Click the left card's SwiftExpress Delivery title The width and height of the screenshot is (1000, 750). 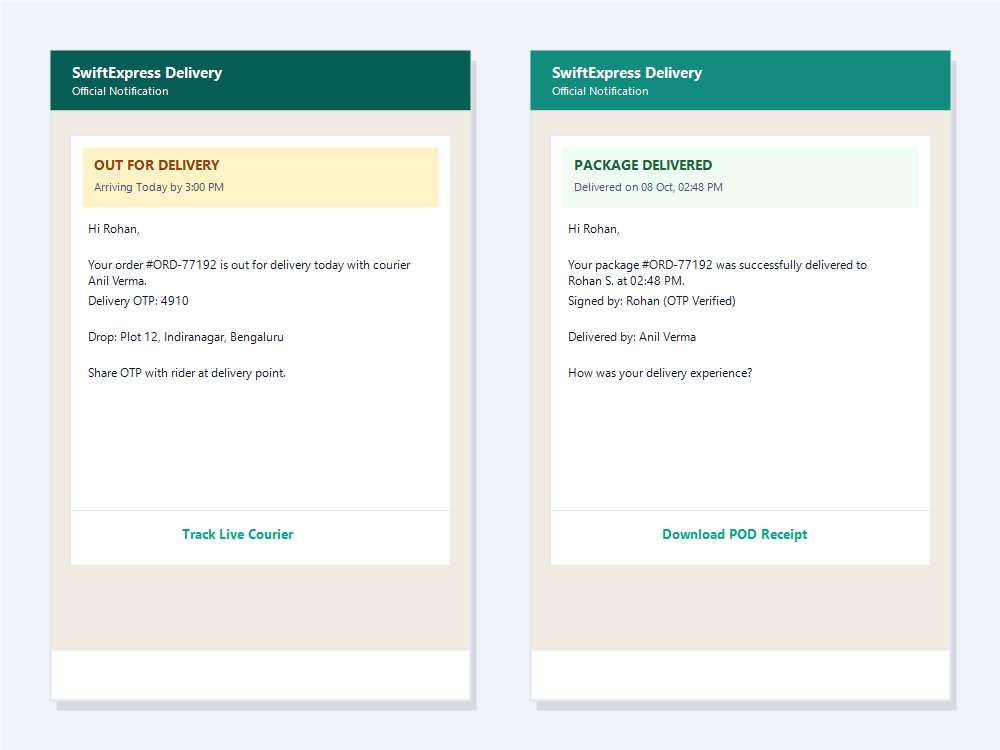(x=147, y=73)
